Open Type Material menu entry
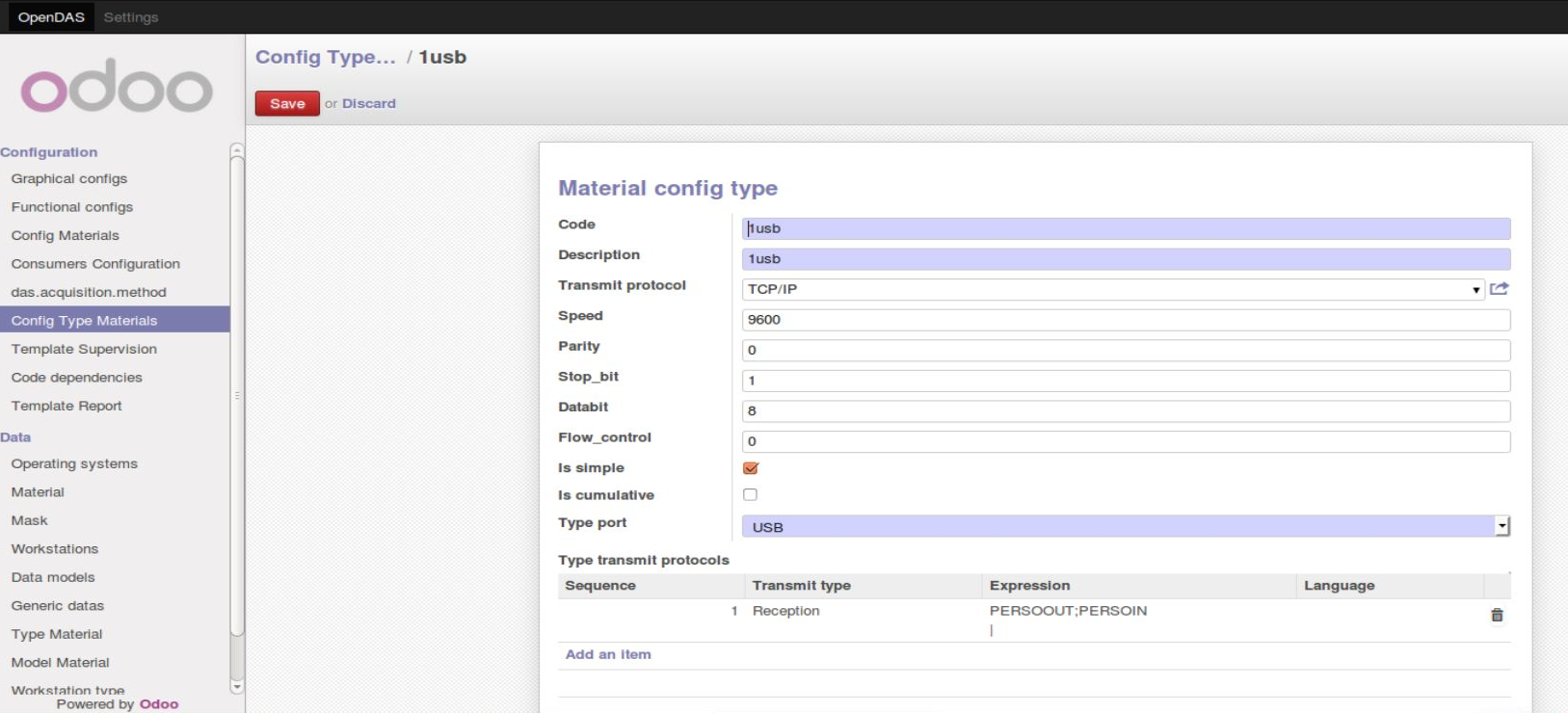The width and height of the screenshot is (1568, 713). point(57,634)
